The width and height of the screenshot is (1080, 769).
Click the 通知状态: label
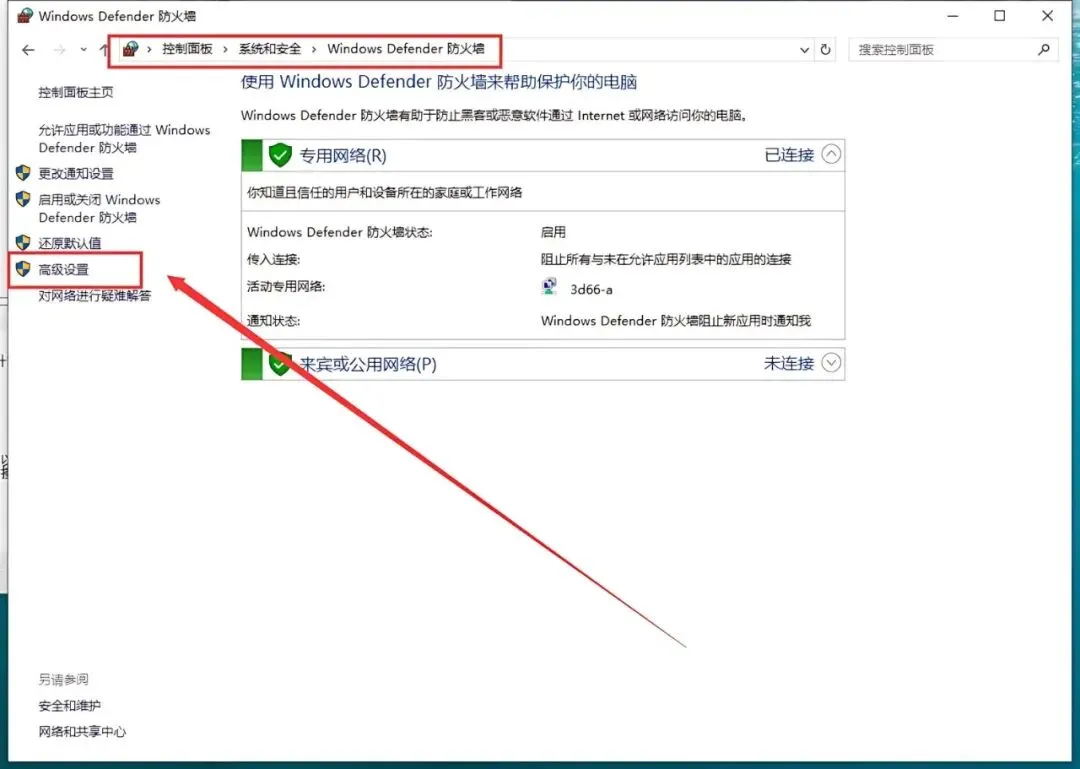pos(273,321)
